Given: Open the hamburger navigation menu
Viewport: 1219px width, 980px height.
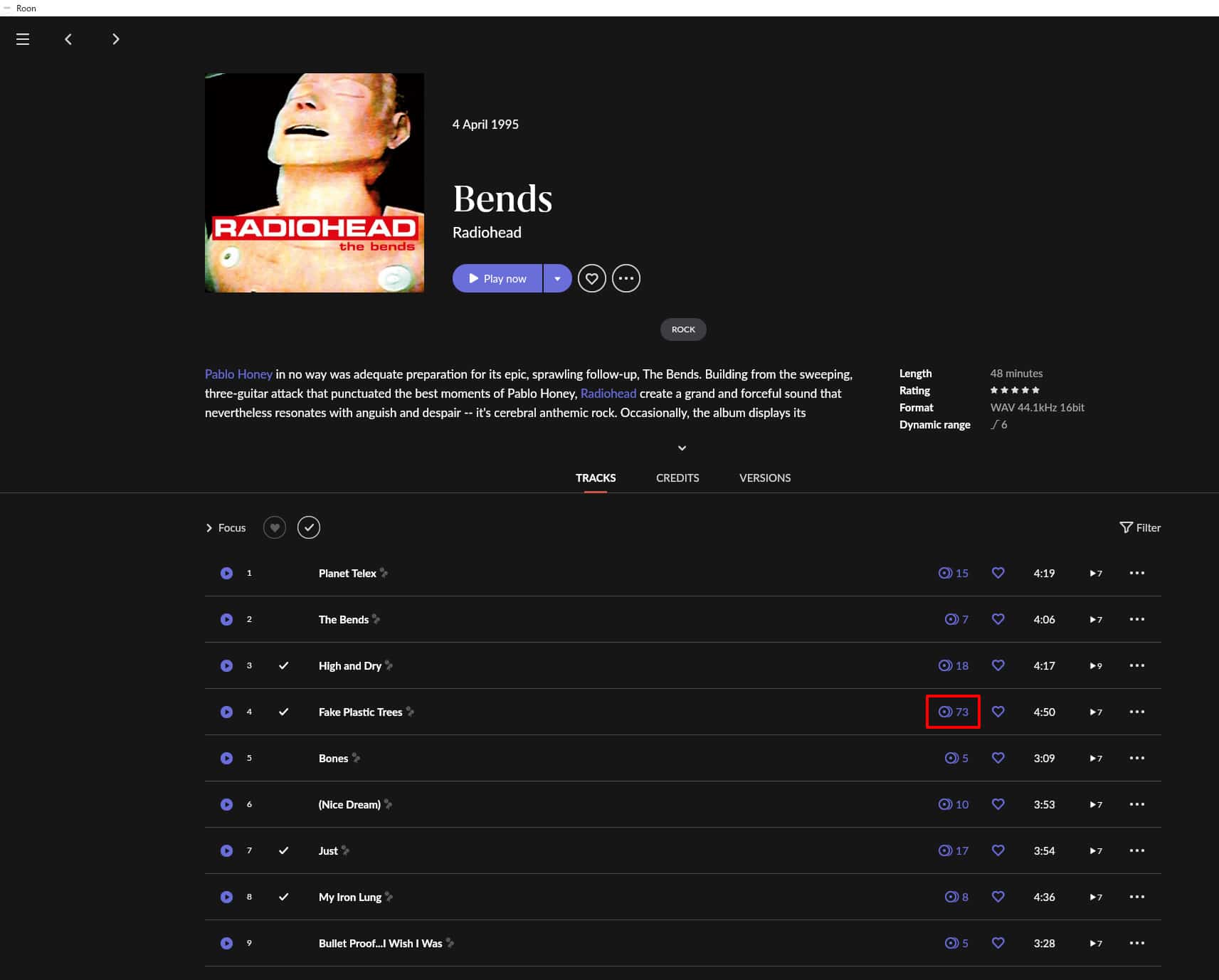Looking at the screenshot, I should 23,39.
